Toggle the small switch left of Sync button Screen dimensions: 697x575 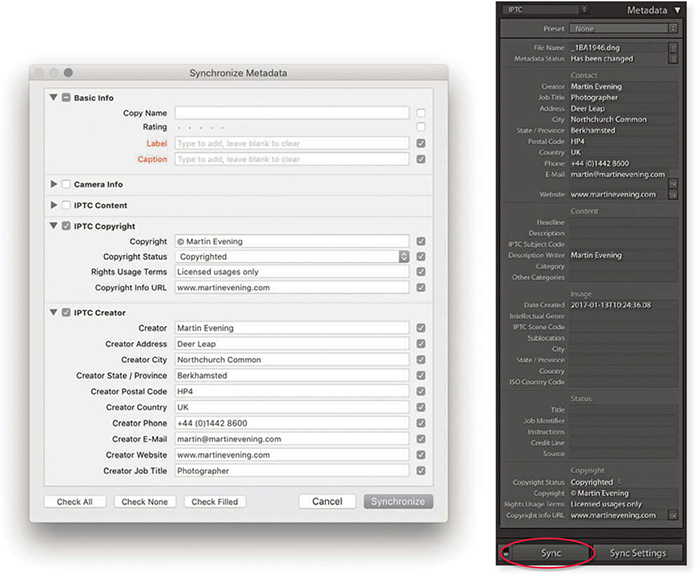pyautogui.click(x=507, y=552)
